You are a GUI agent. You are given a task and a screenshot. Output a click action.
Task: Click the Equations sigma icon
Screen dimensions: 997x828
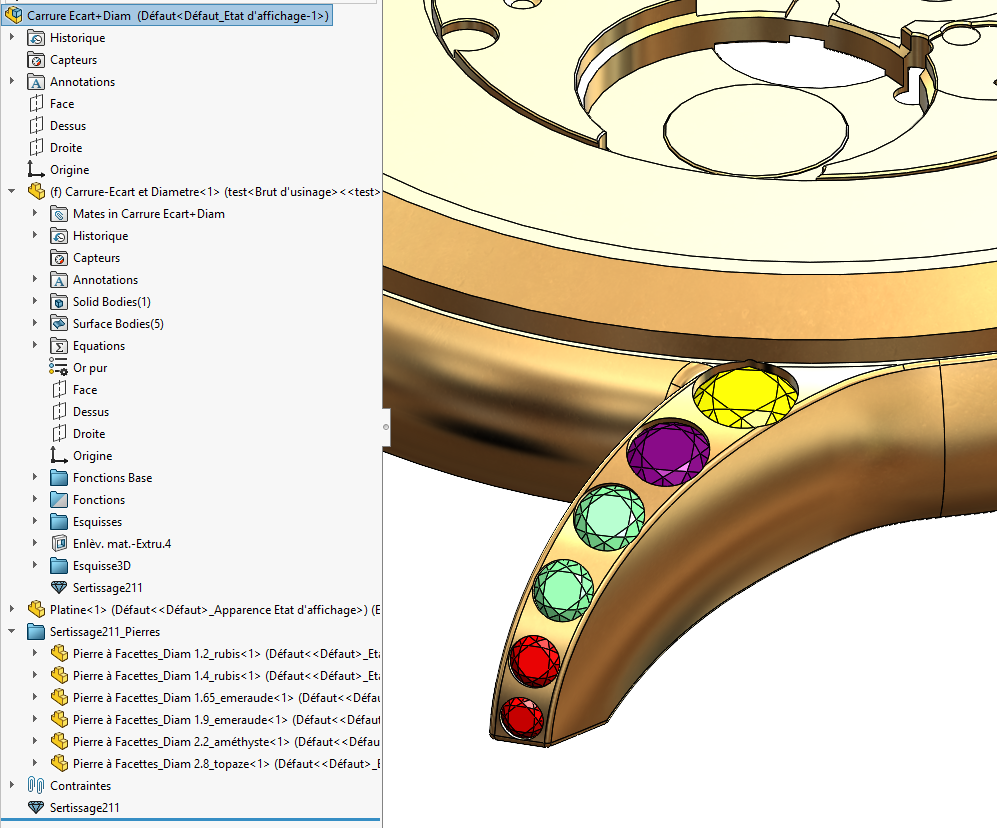click(58, 346)
